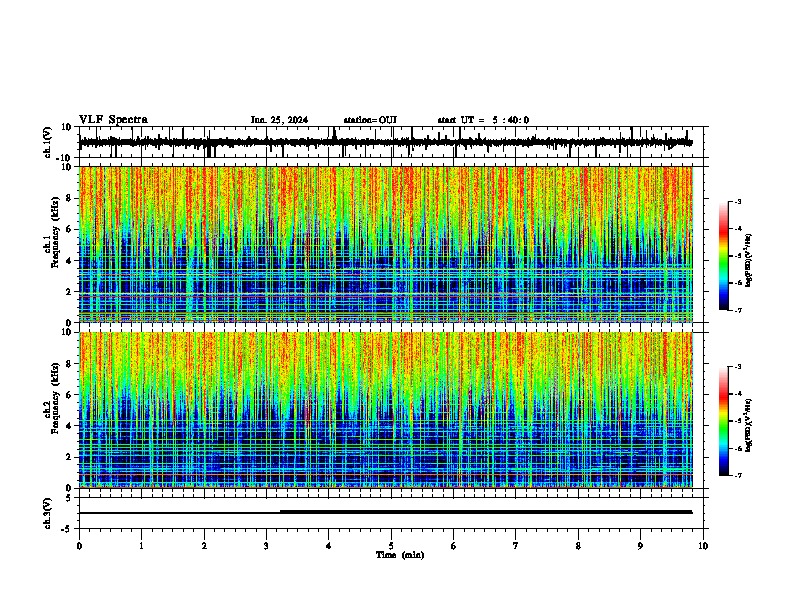Click the ch.1 frequency tick label "8"

69,198
